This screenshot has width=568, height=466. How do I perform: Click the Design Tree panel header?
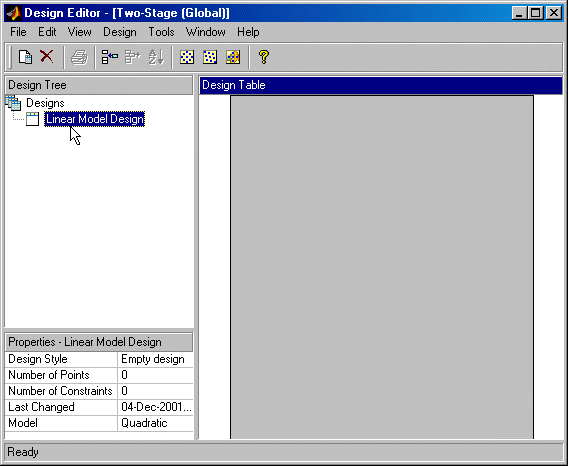99,85
